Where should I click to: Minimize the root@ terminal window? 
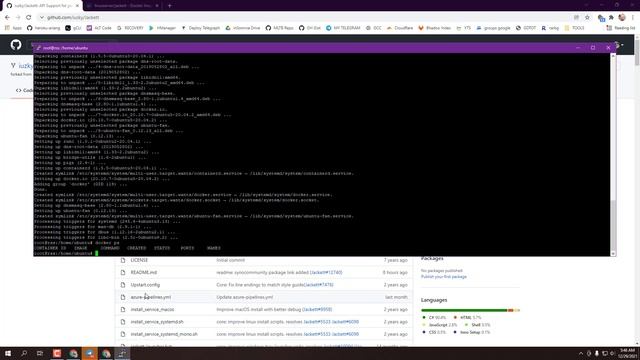click(x=578, y=48)
